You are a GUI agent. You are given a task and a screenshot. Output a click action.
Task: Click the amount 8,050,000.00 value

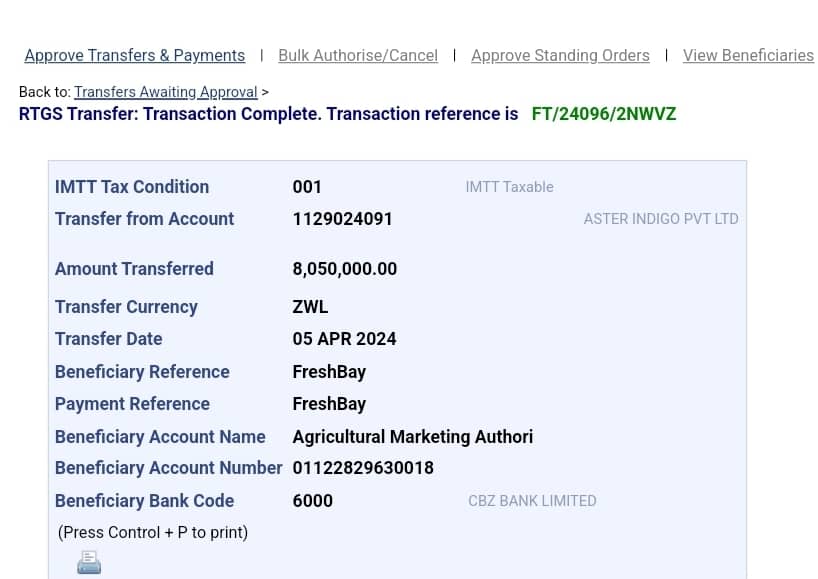coord(344,269)
